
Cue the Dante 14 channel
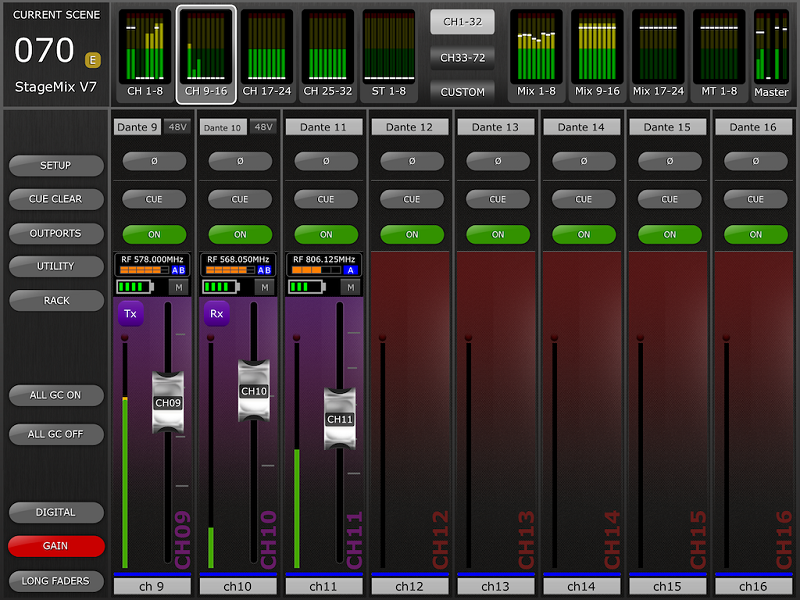tap(584, 199)
